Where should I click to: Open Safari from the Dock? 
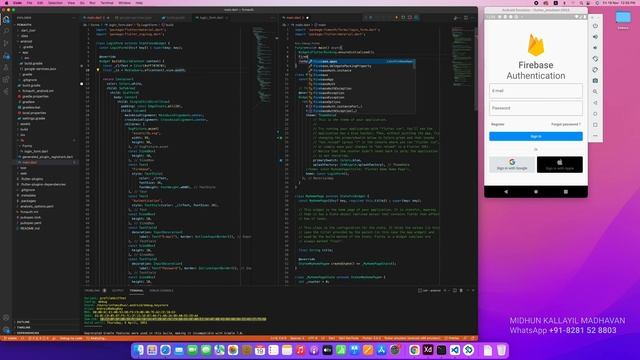point(165,350)
